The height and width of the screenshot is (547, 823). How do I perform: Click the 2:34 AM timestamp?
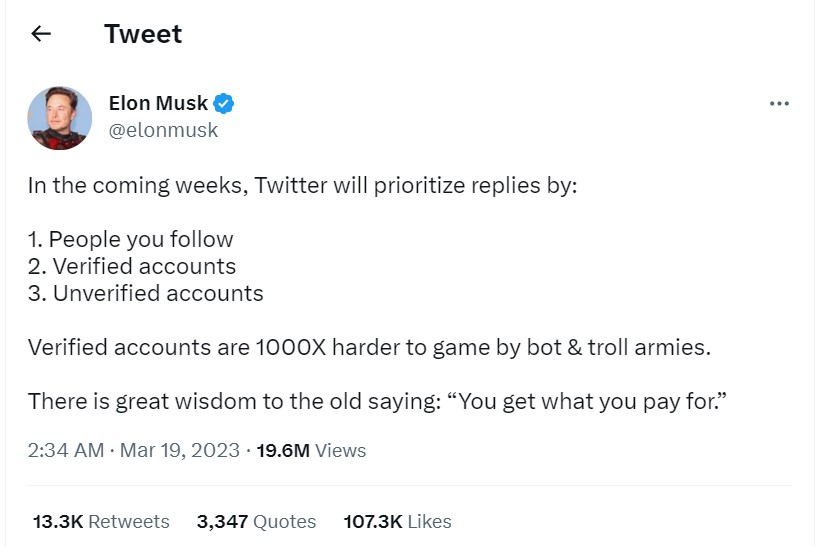pyautogui.click(x=66, y=450)
